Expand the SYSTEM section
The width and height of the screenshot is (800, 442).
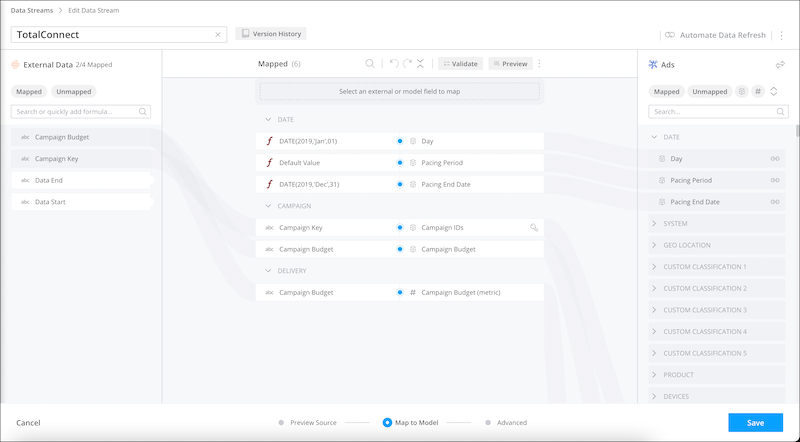pos(717,224)
